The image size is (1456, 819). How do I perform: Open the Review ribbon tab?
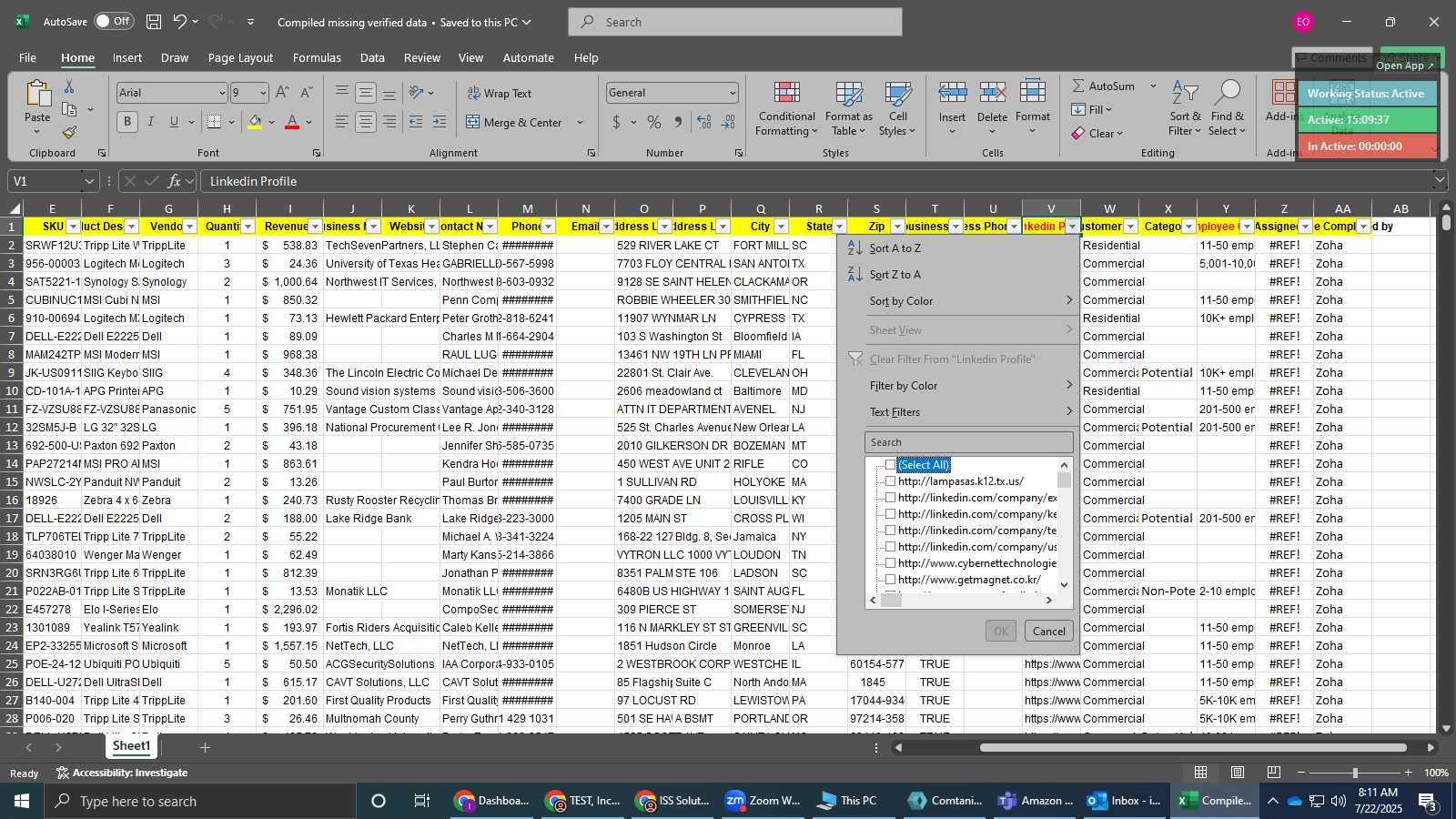tap(422, 57)
